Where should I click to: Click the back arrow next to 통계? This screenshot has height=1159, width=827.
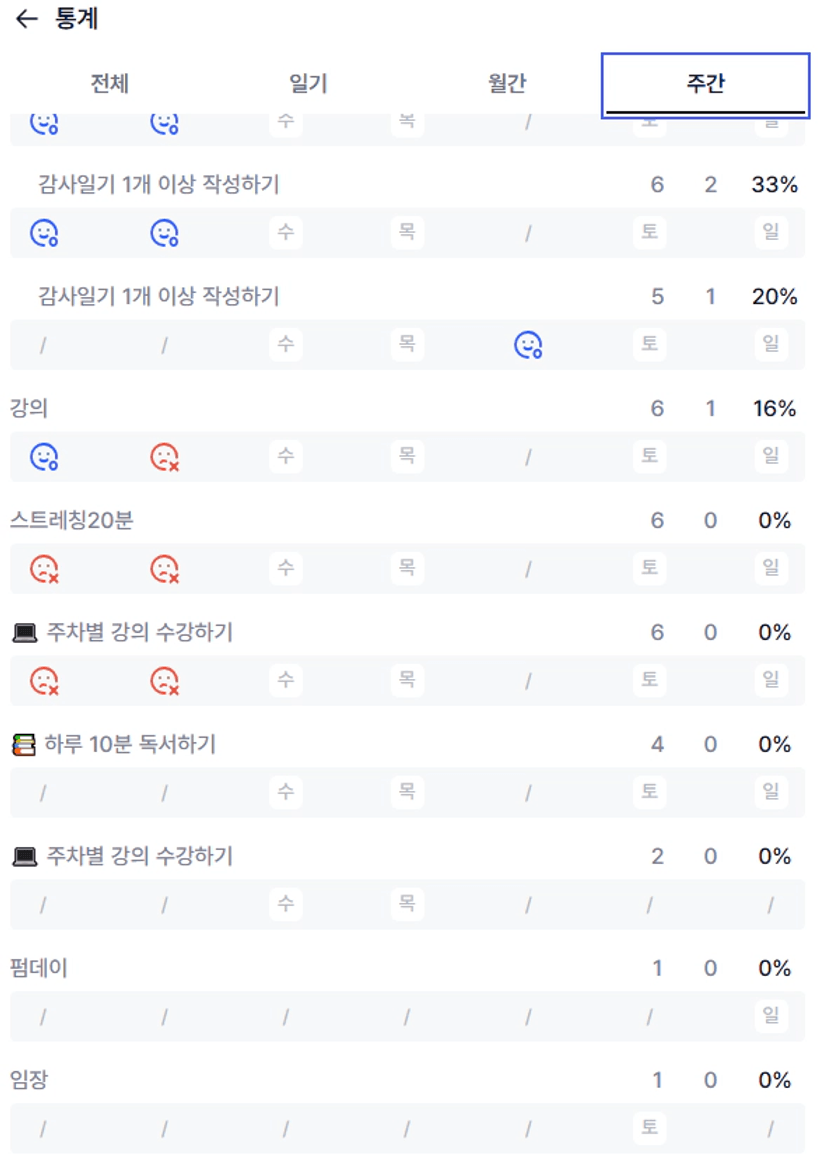click(27, 19)
